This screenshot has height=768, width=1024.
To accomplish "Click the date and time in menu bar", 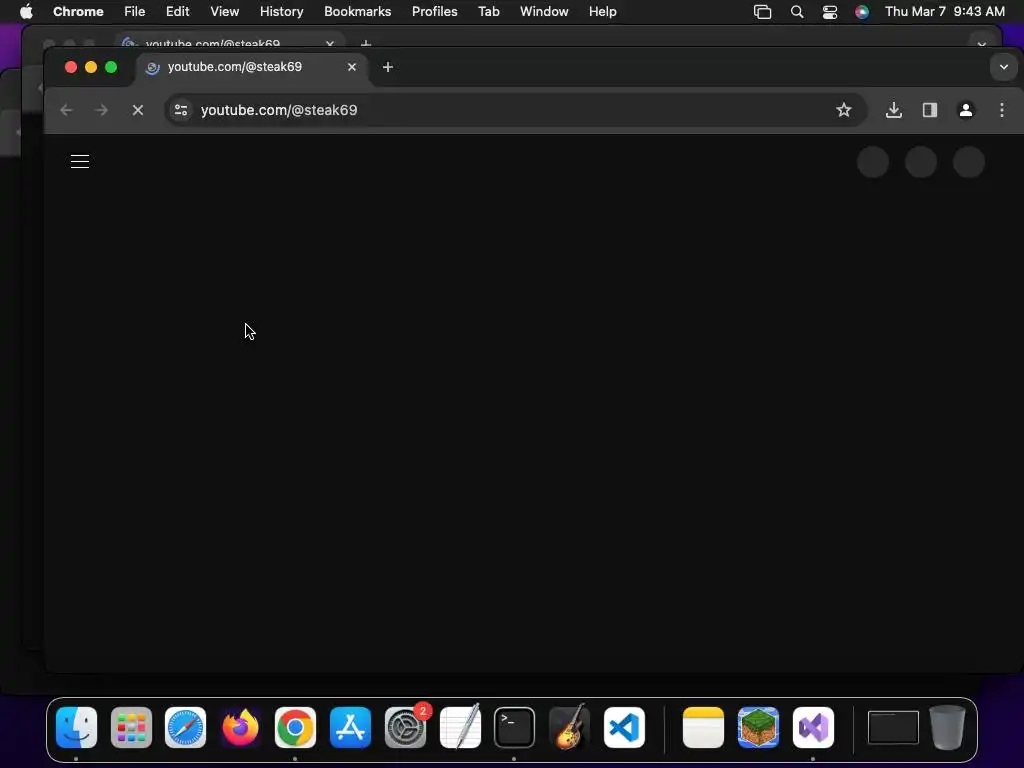I will click(x=945, y=12).
